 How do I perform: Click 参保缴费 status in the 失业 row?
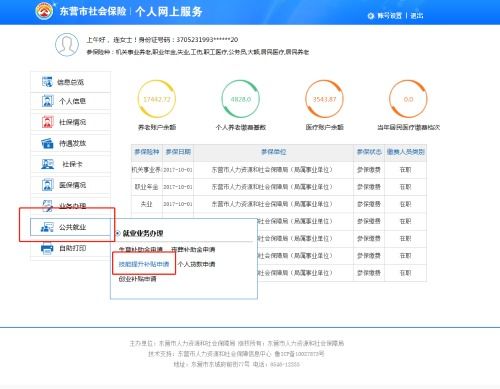(x=369, y=204)
